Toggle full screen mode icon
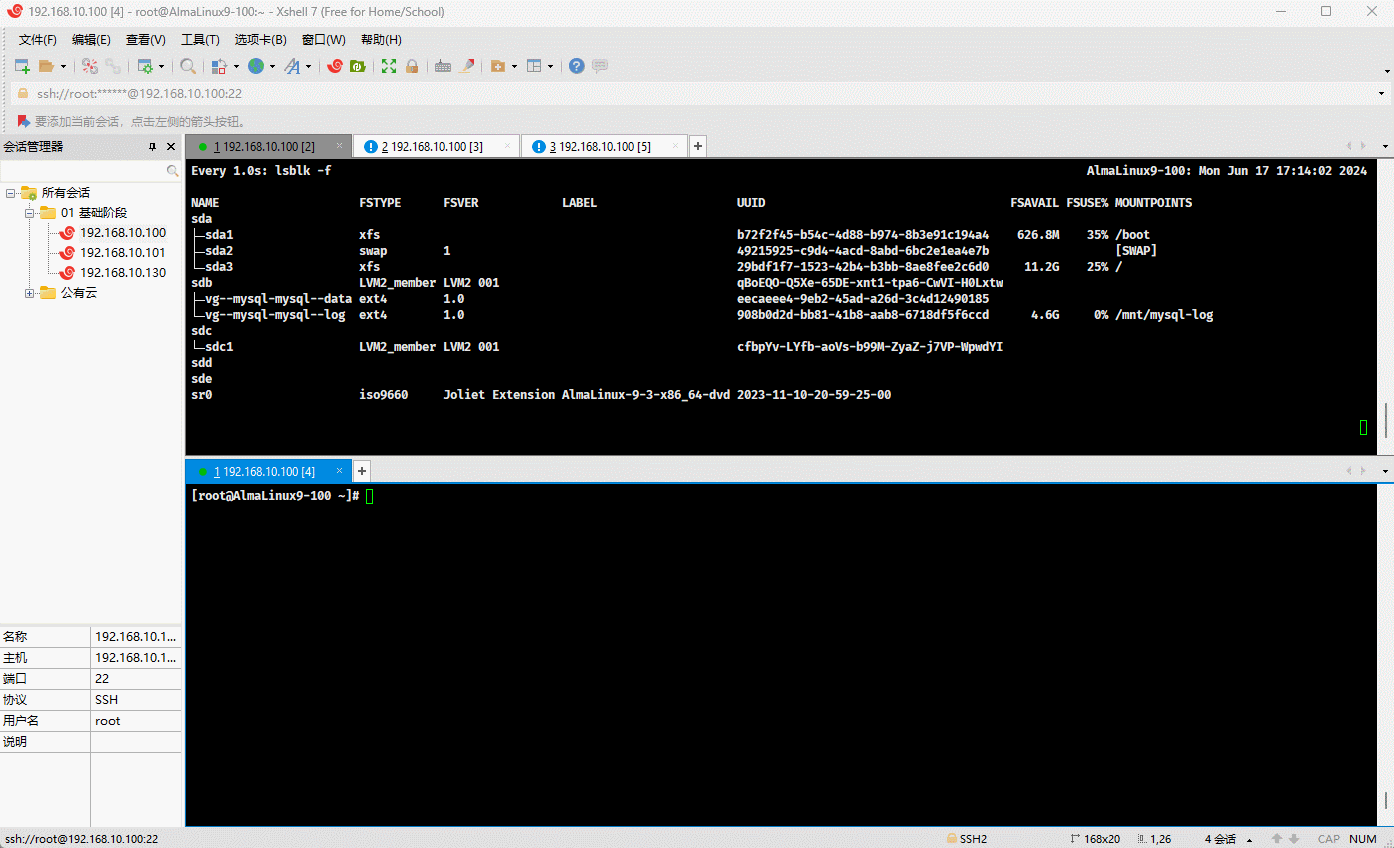The width and height of the screenshot is (1394, 848). [389, 66]
